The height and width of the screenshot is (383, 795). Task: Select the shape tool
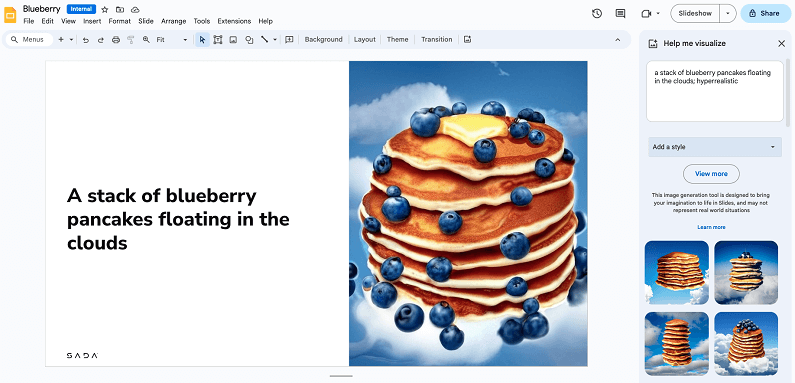point(249,40)
